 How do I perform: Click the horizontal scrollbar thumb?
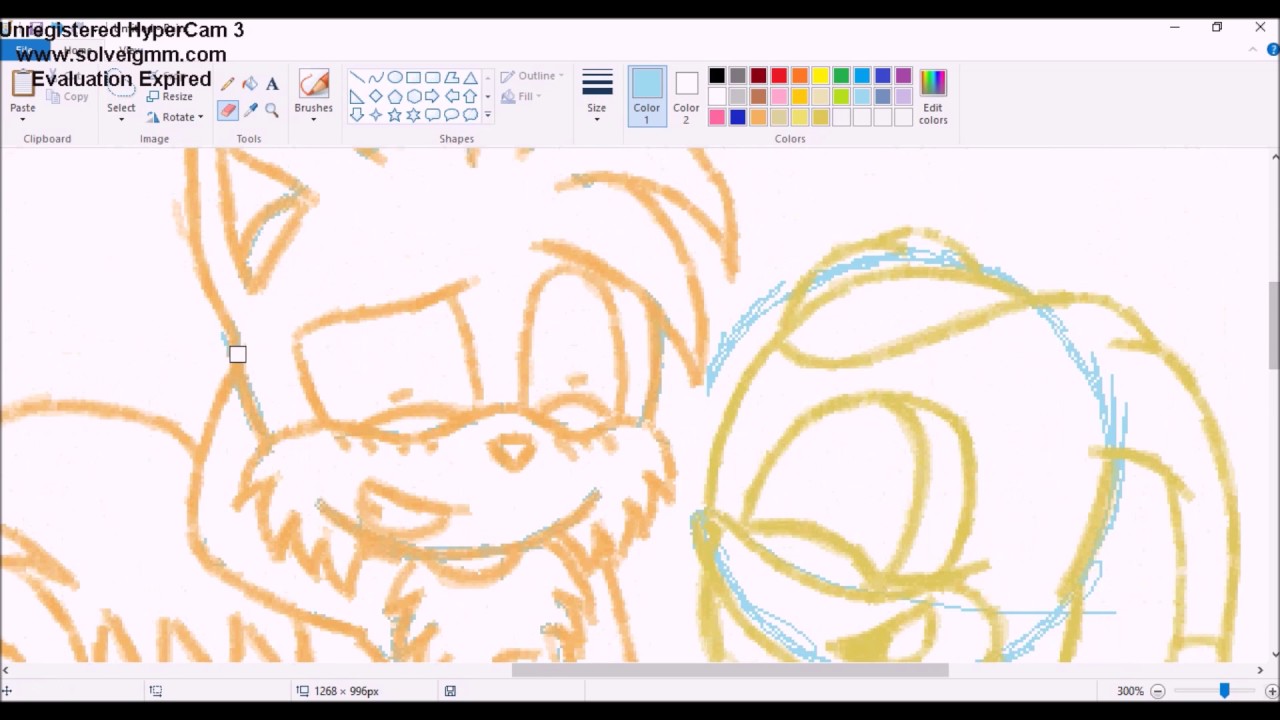coord(730,670)
